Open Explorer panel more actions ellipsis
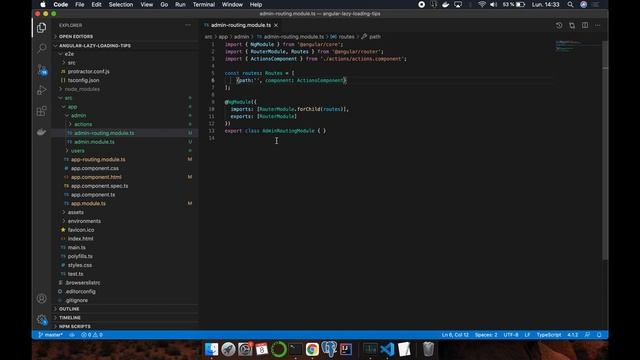Screen dimensions: 640x360 pyautogui.click(x=188, y=25)
